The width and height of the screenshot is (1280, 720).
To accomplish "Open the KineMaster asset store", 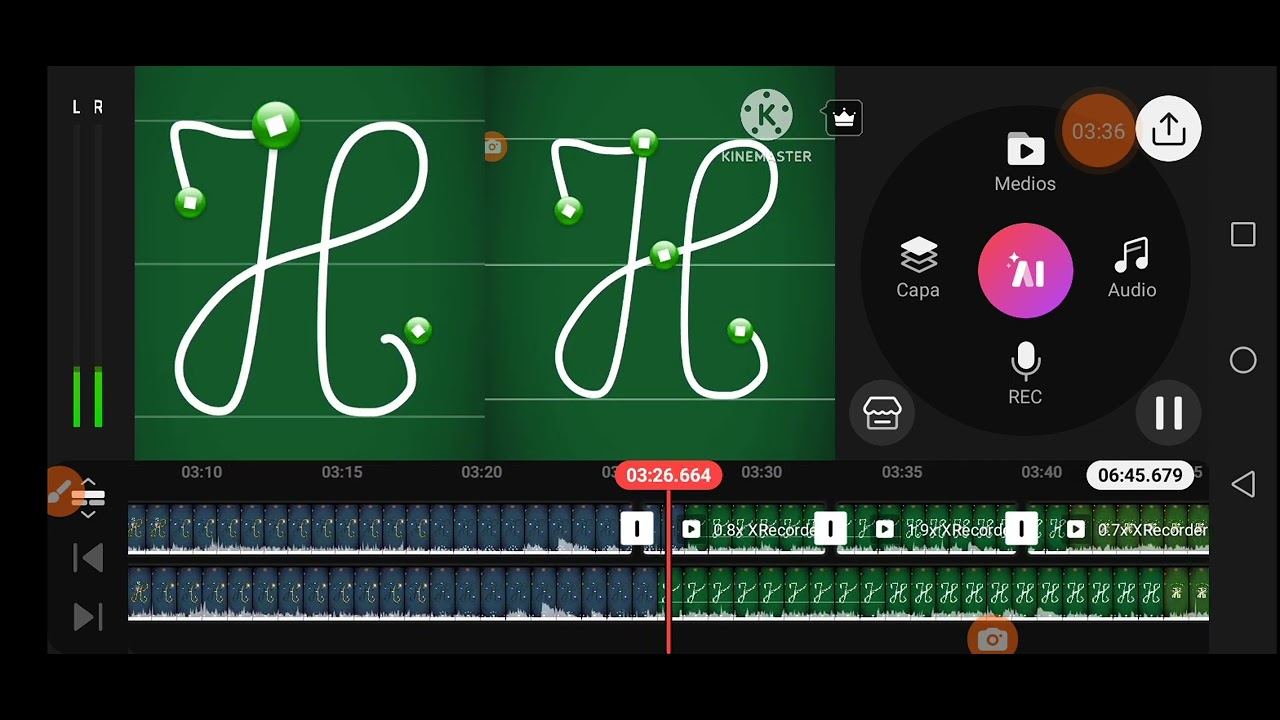I will pos(882,412).
